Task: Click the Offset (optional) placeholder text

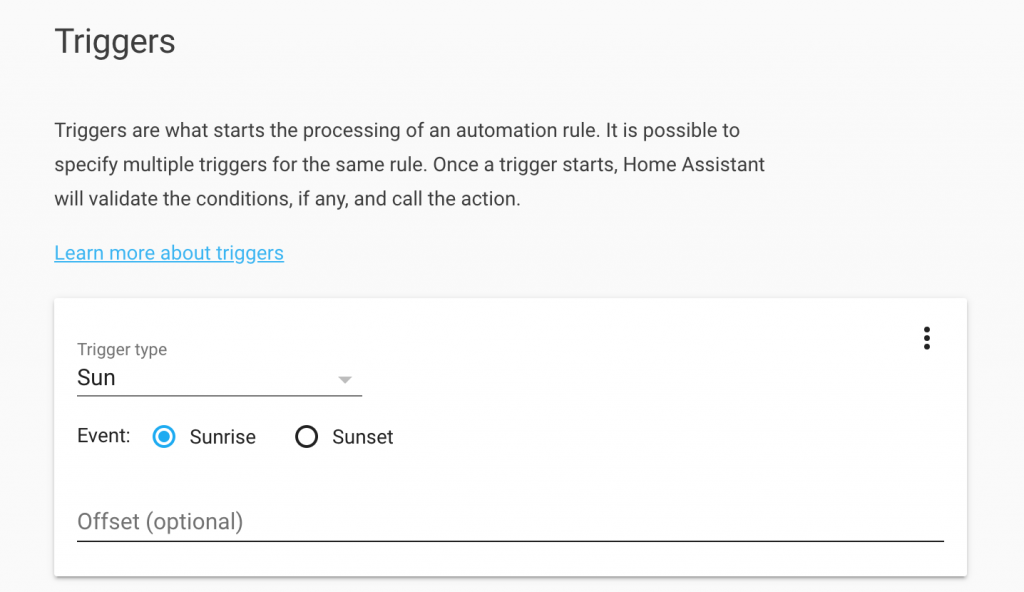Action: (160, 522)
